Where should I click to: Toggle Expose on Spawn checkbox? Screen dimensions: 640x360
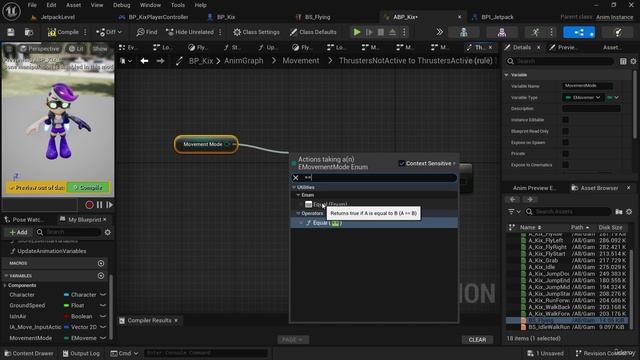click(565, 142)
